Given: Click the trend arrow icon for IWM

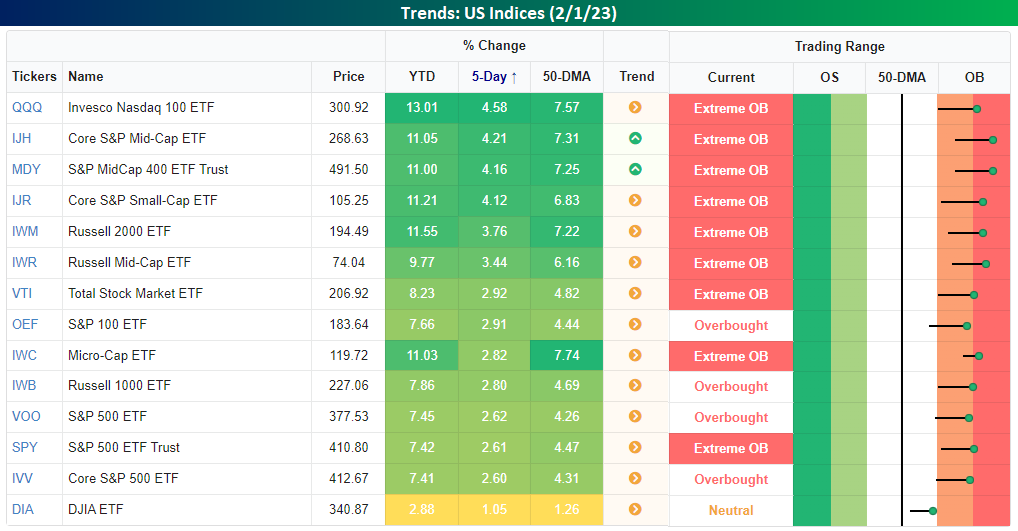Looking at the screenshot, I should 635,231.
